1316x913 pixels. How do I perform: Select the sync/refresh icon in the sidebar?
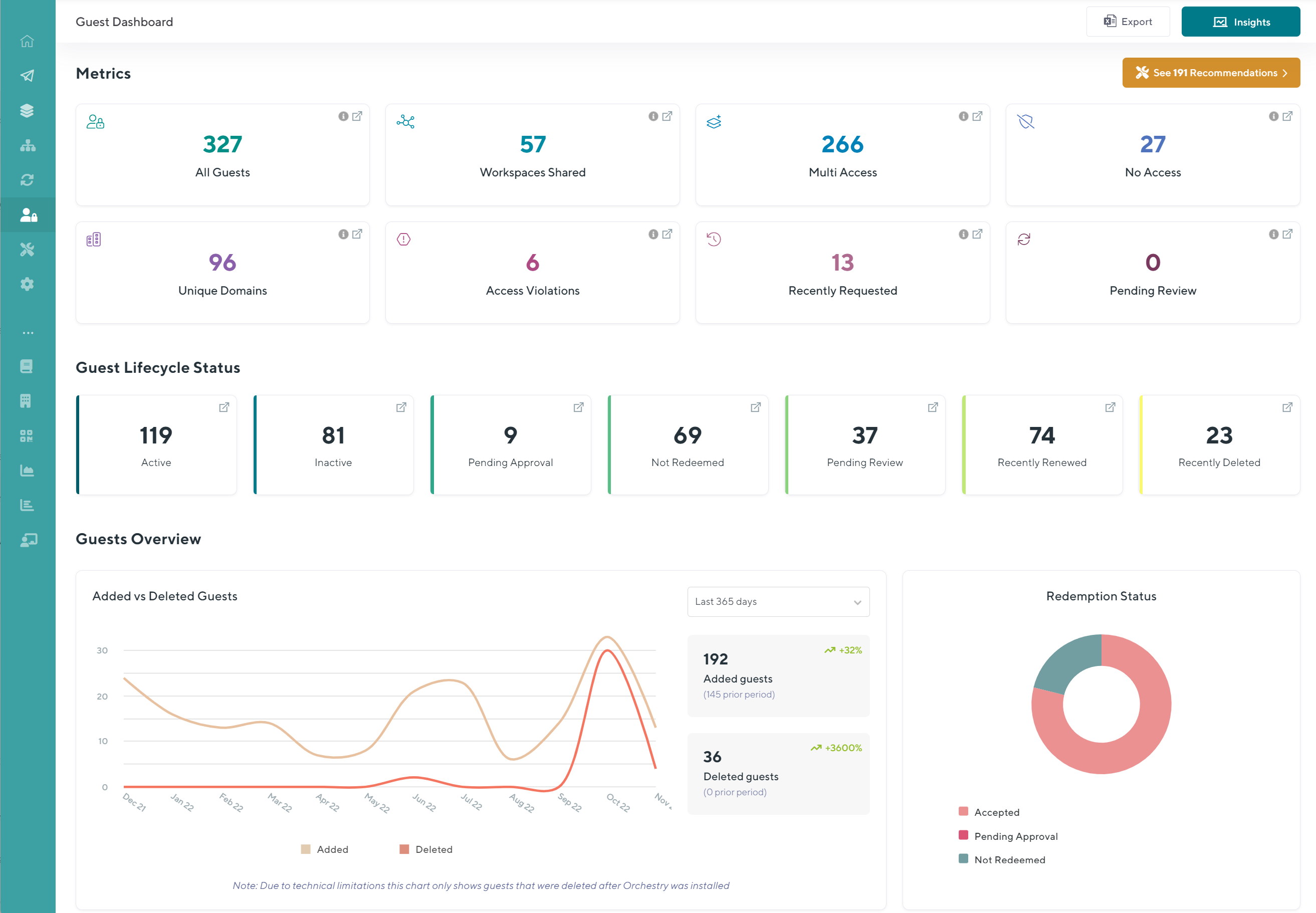pyautogui.click(x=27, y=180)
